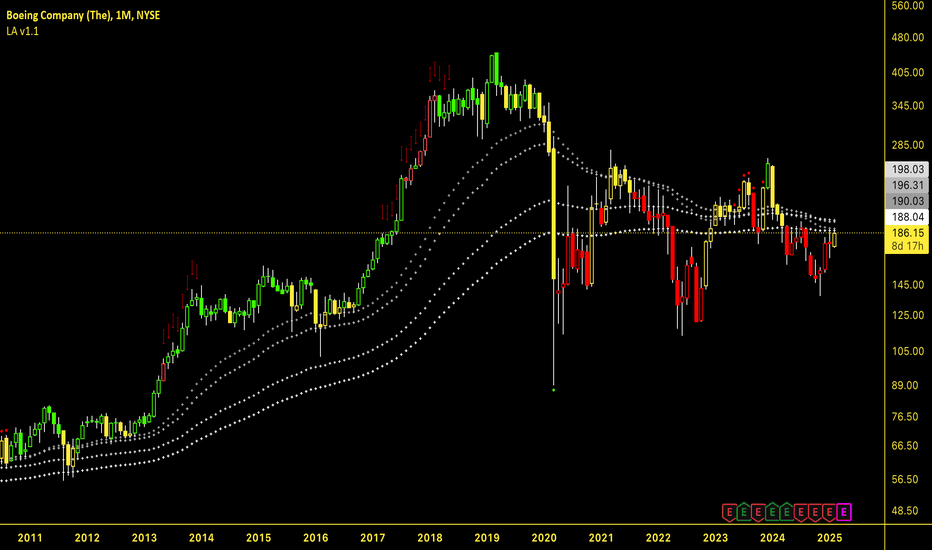This screenshot has width=932, height=550.
Task: Click the 560.00 price axis value
Action: pos(908,6)
